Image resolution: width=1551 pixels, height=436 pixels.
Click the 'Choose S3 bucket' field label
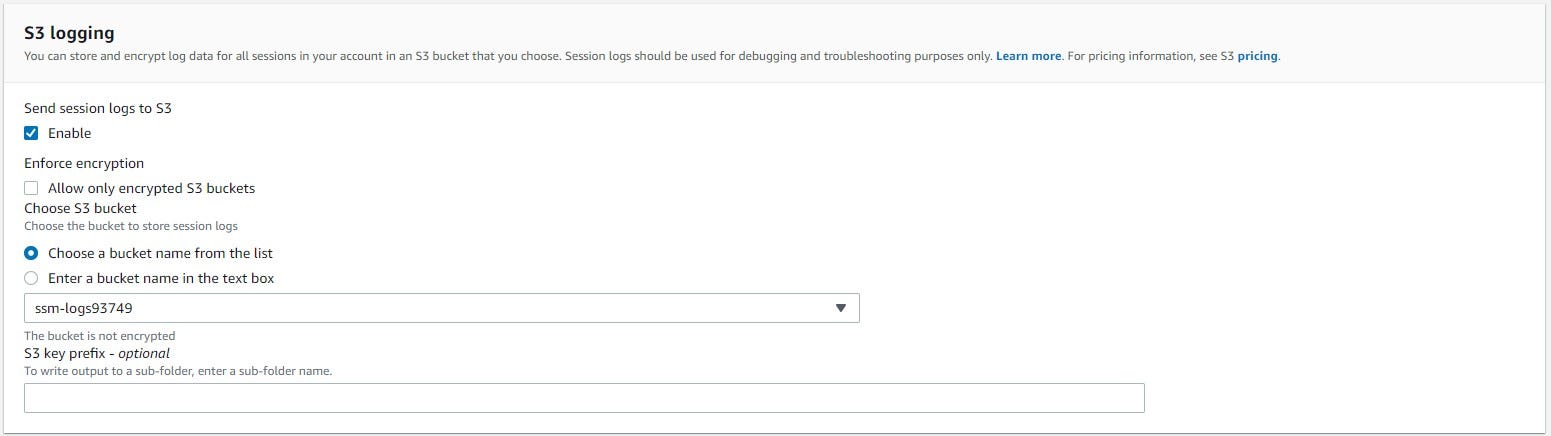80,208
